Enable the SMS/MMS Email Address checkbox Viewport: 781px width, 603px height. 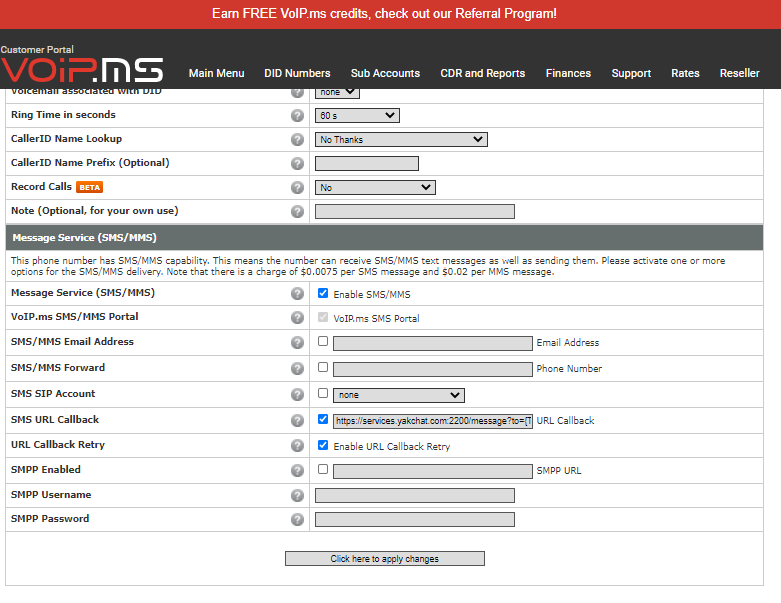(x=323, y=342)
